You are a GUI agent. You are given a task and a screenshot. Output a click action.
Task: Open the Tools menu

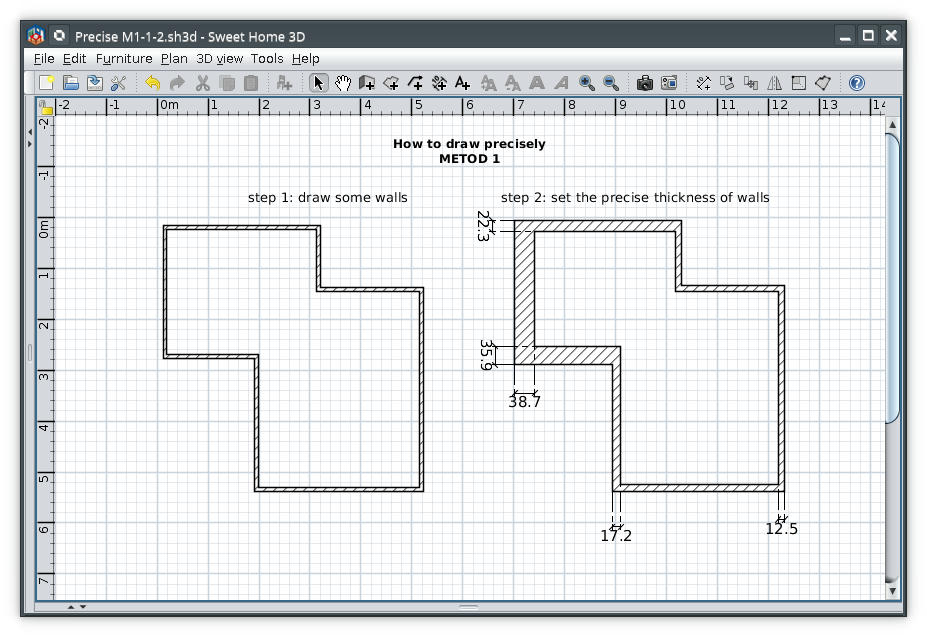click(x=267, y=59)
